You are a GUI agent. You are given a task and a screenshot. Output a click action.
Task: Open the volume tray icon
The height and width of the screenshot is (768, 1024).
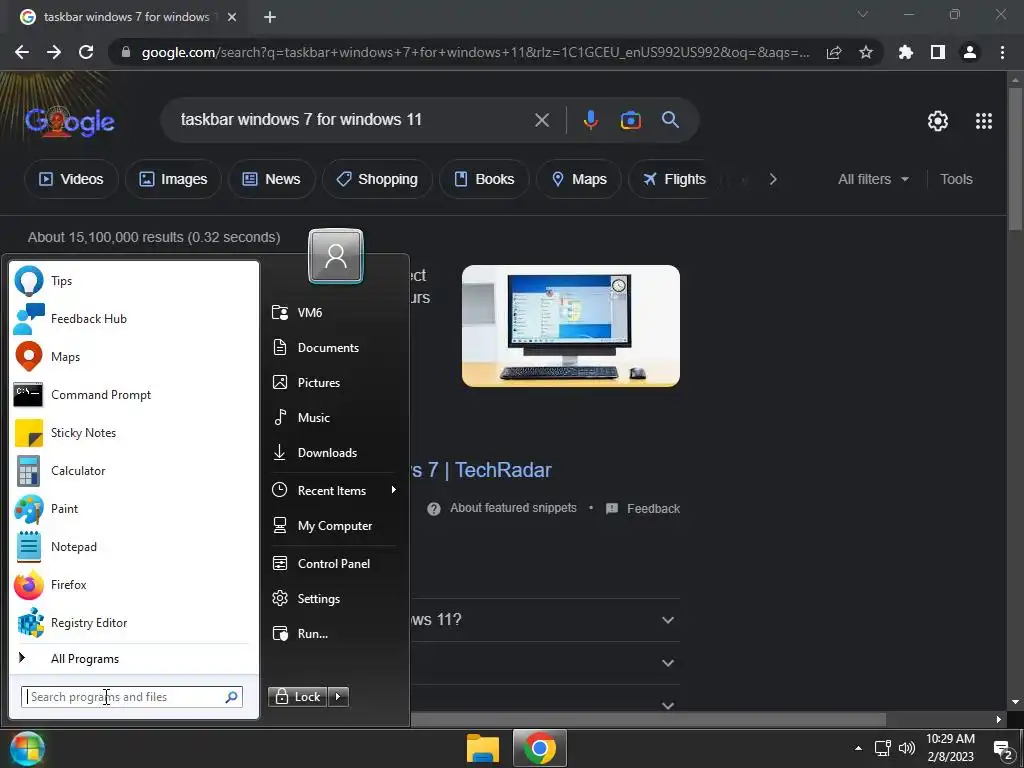click(x=906, y=748)
